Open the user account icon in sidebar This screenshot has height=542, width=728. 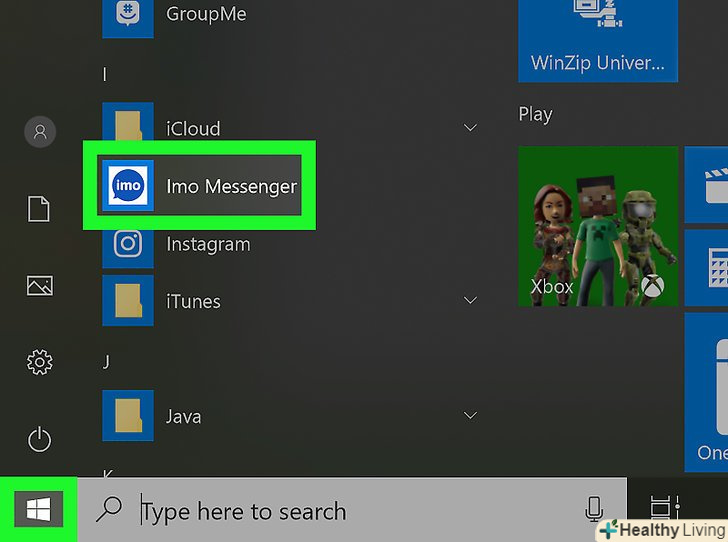40,132
